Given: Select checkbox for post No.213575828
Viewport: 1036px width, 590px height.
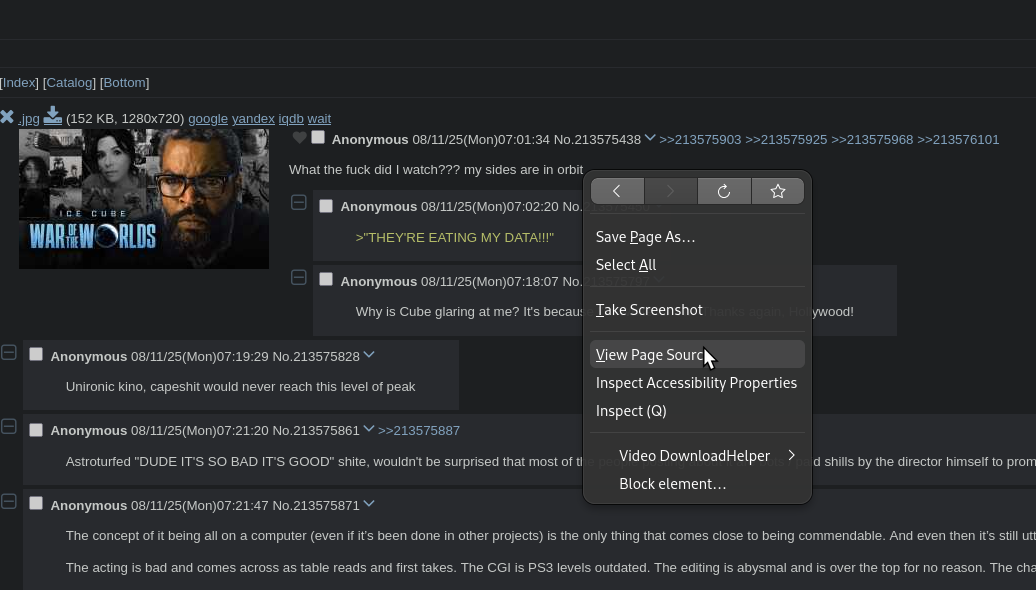Looking at the screenshot, I should point(36,355).
